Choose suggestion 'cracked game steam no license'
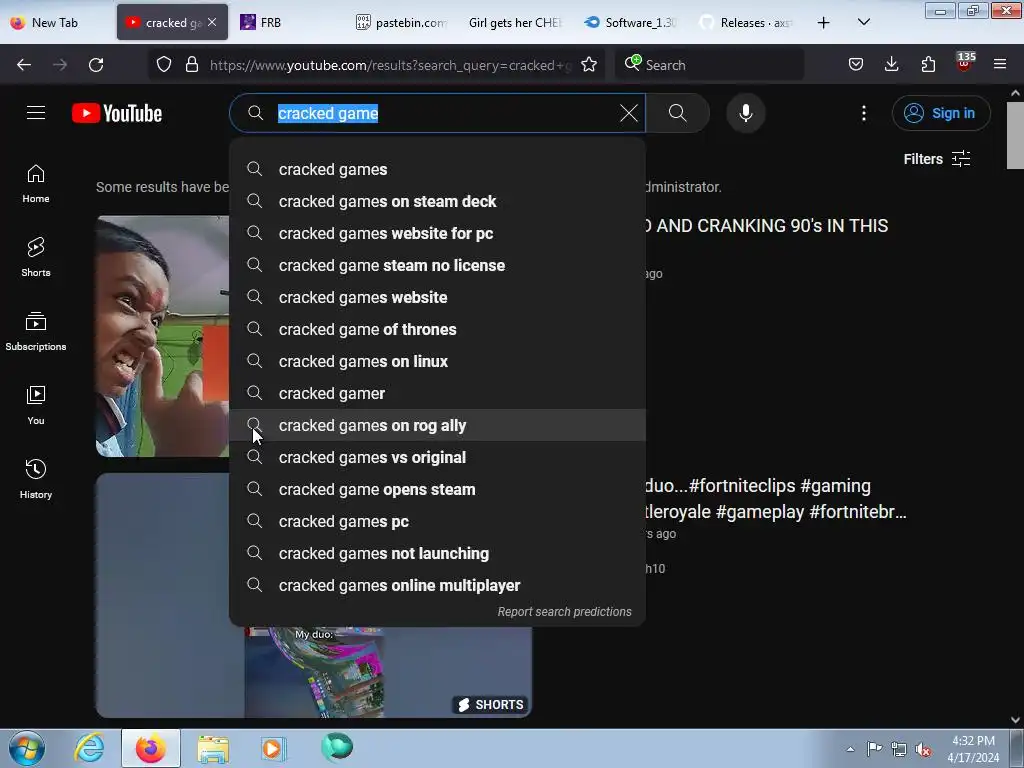Image resolution: width=1024 pixels, height=768 pixels. [x=438, y=265]
